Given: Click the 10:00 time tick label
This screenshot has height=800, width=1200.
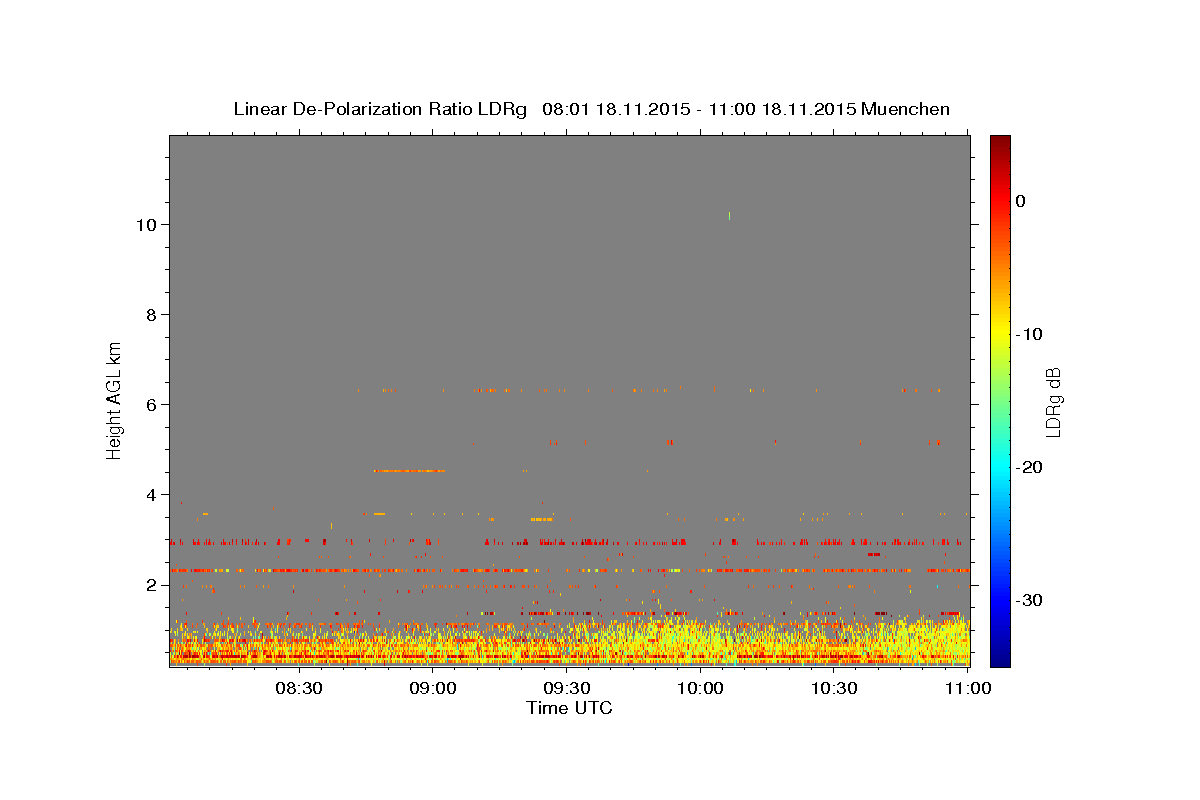Looking at the screenshot, I should 701,688.
